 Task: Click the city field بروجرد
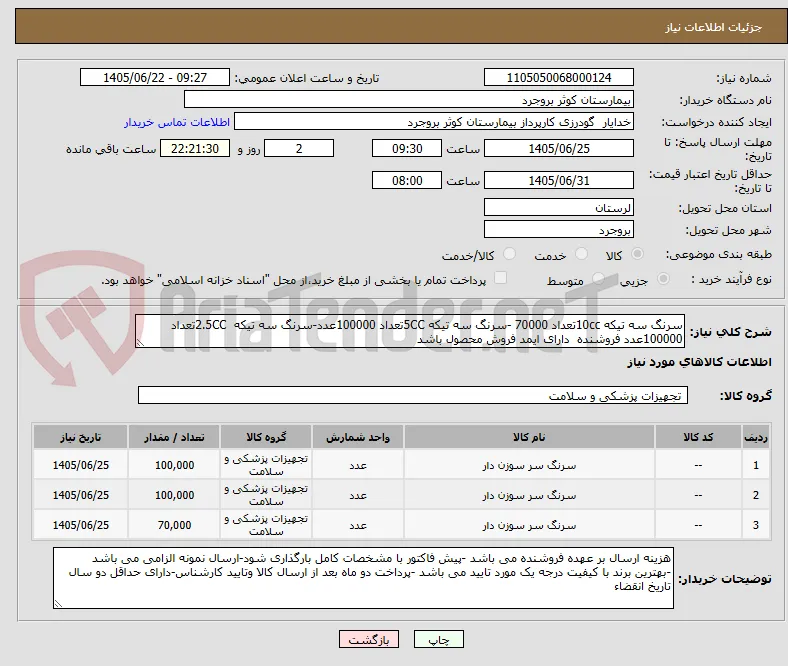[558, 229]
